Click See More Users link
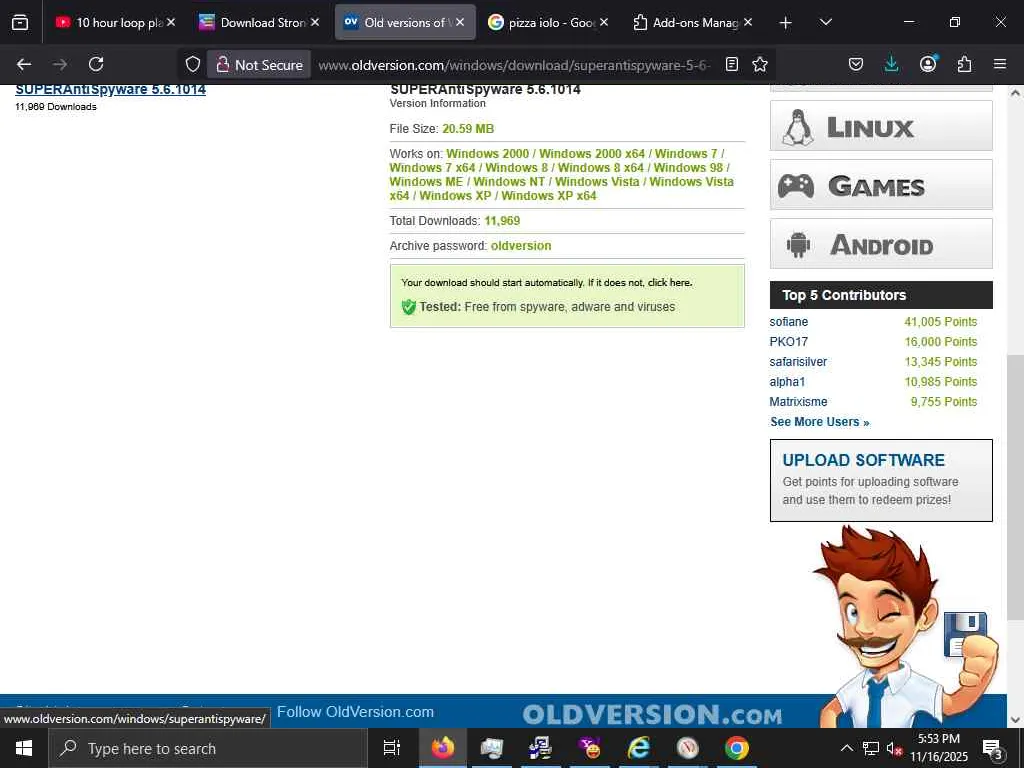The height and width of the screenshot is (768, 1024). [820, 422]
